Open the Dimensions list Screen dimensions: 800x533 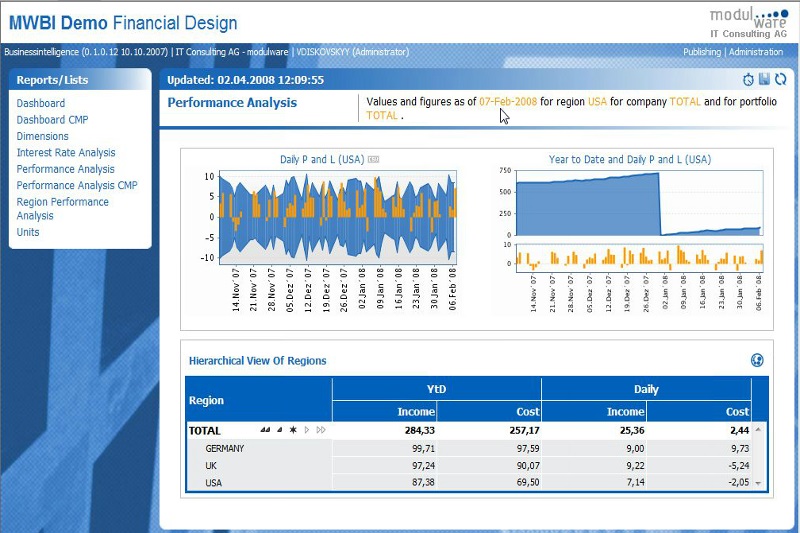point(42,136)
